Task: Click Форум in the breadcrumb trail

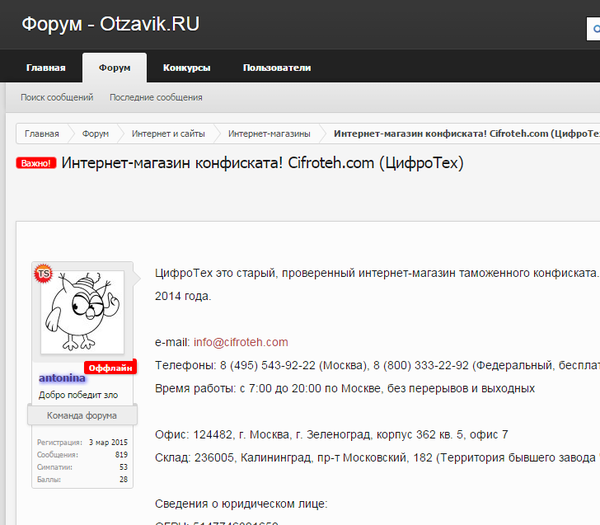Action: tap(96, 133)
